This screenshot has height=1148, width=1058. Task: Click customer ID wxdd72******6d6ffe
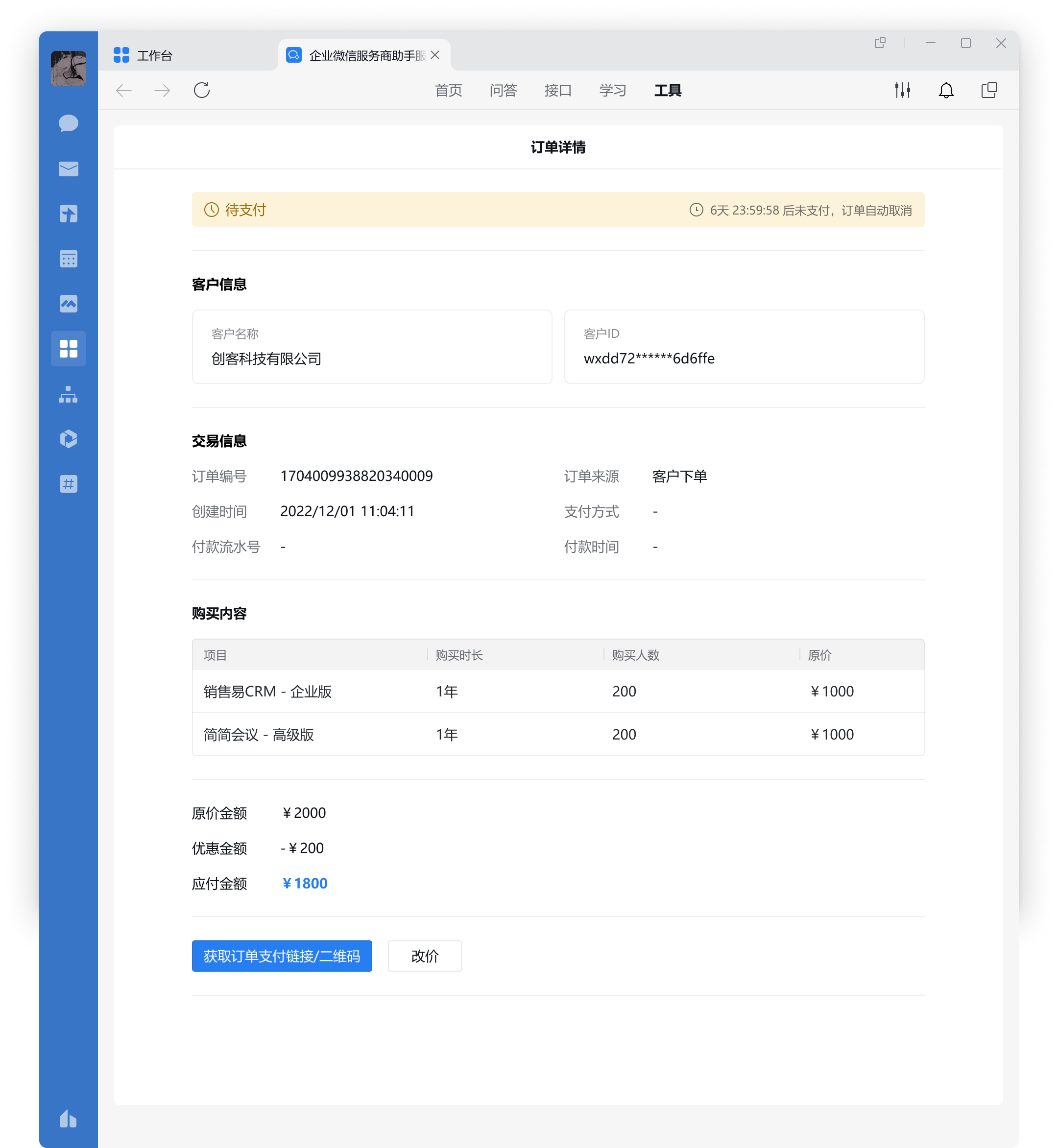(x=649, y=359)
